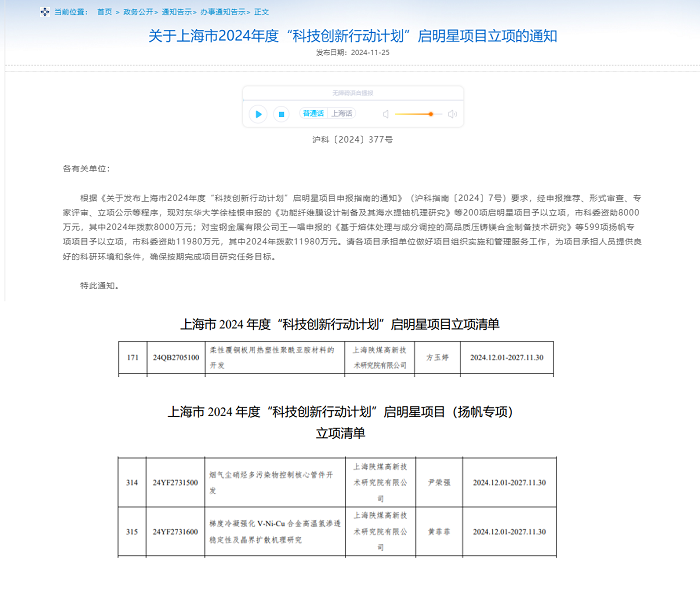The width and height of the screenshot is (700, 603).
Task: Open 政务公开 breadcrumb link
Action: (138, 12)
